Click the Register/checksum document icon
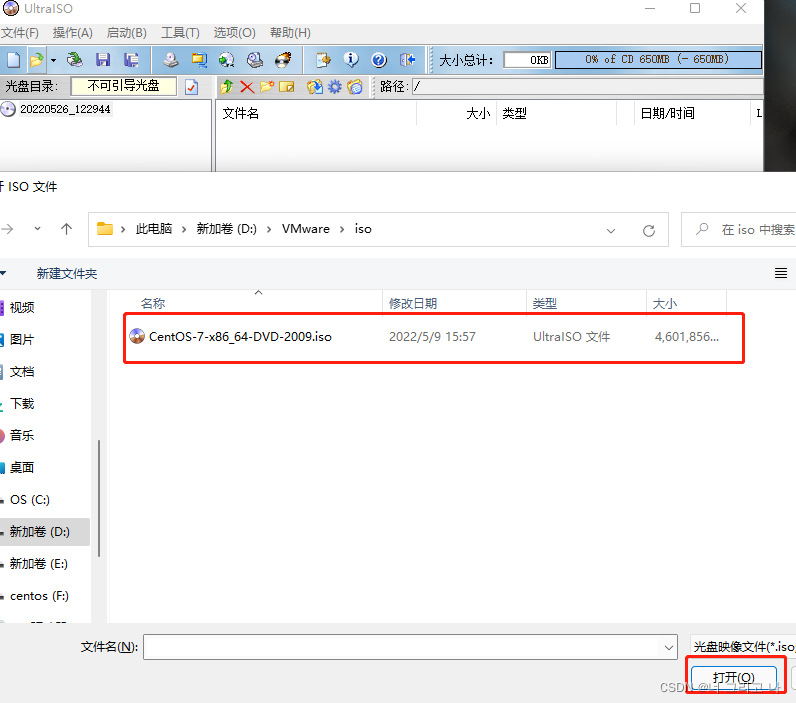 point(323,60)
